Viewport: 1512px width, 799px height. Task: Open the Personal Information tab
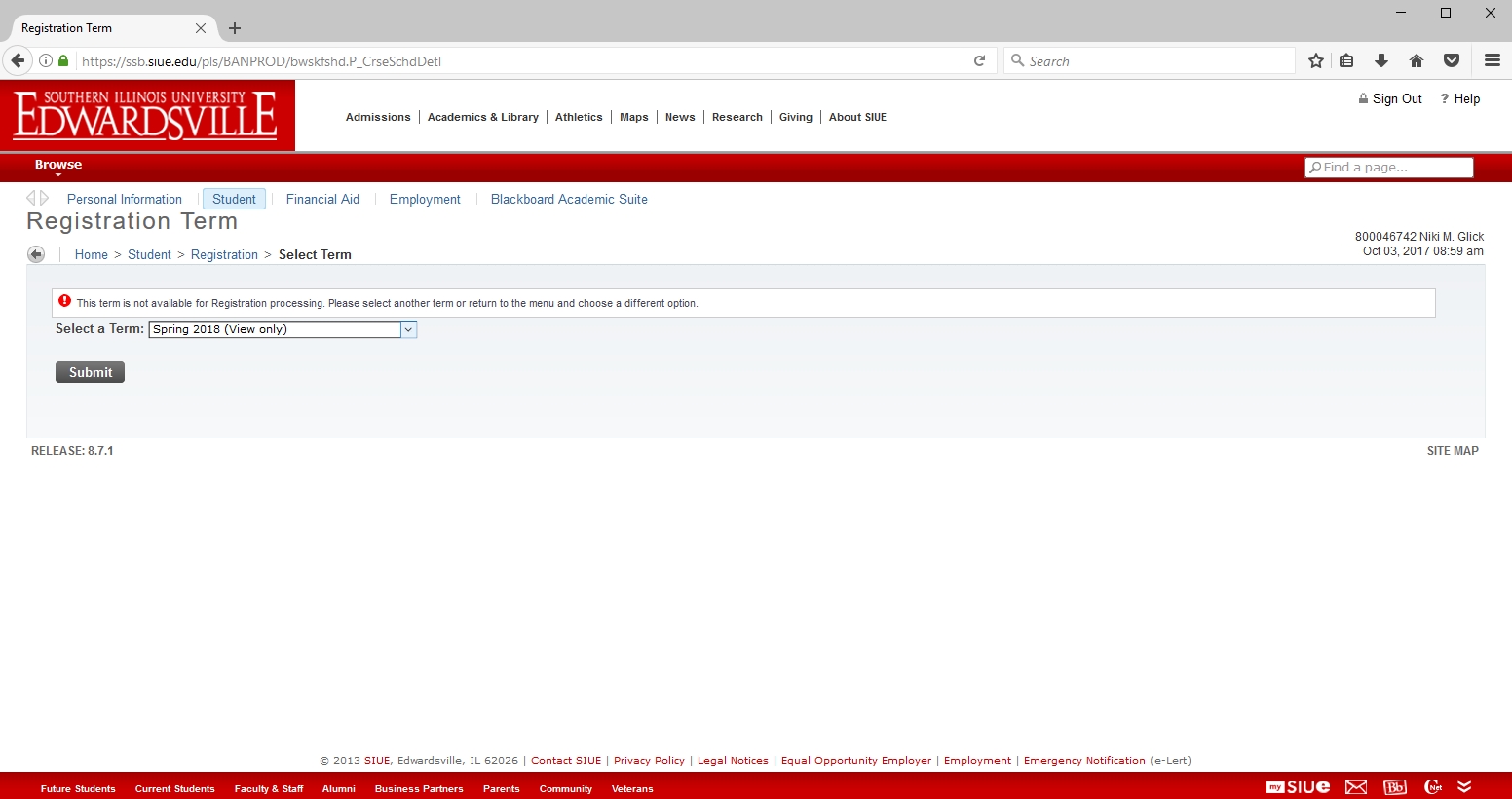(125, 200)
